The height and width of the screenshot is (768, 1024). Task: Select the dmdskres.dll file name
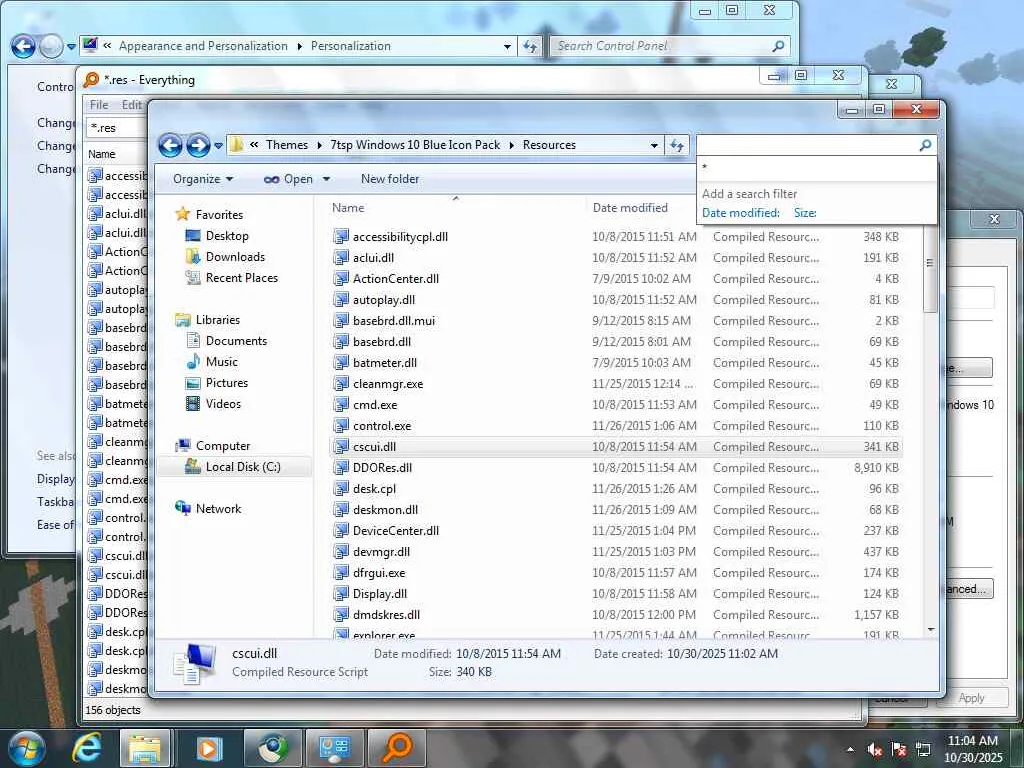[x=386, y=615]
